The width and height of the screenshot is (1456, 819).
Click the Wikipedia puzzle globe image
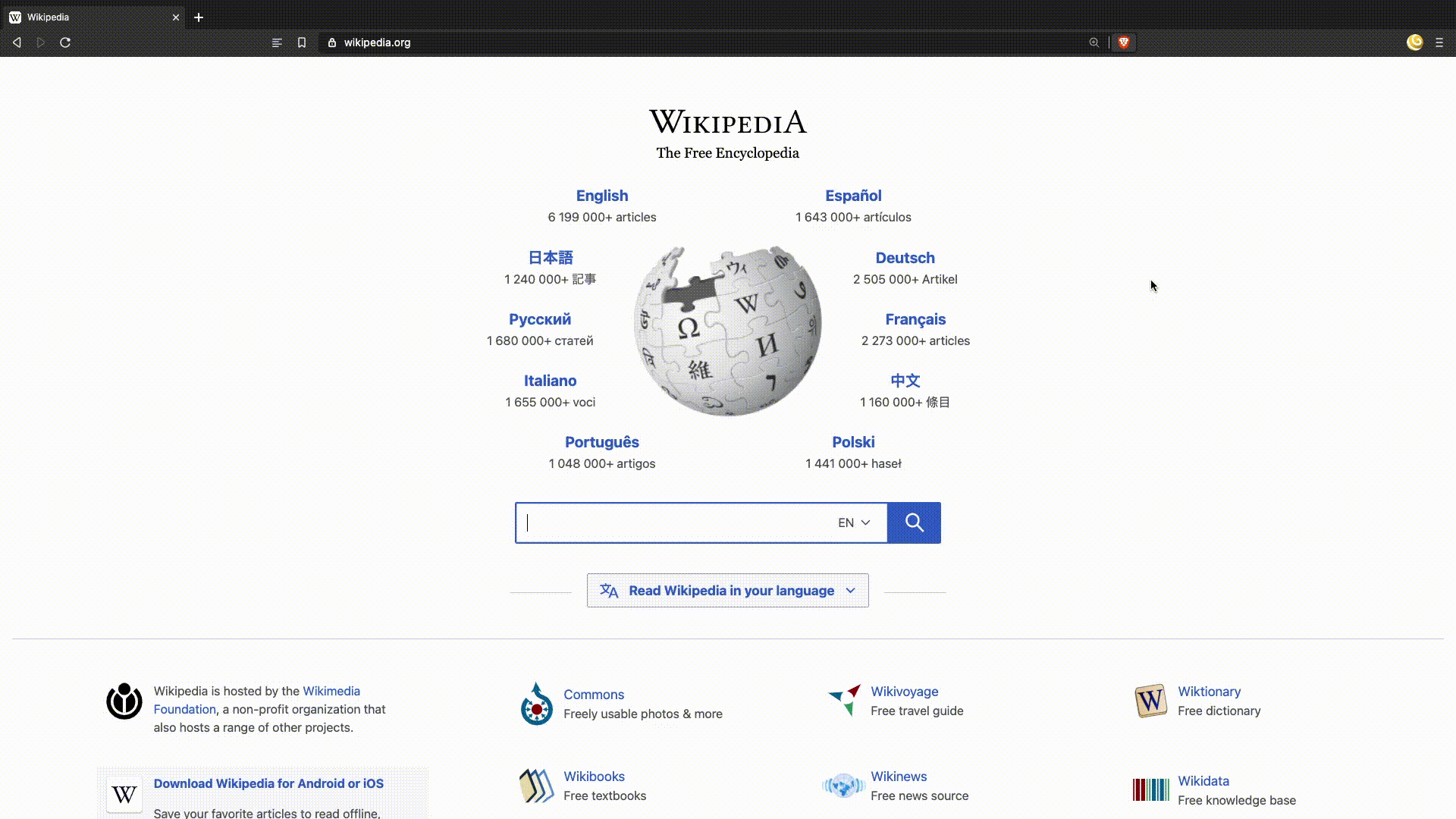727,331
